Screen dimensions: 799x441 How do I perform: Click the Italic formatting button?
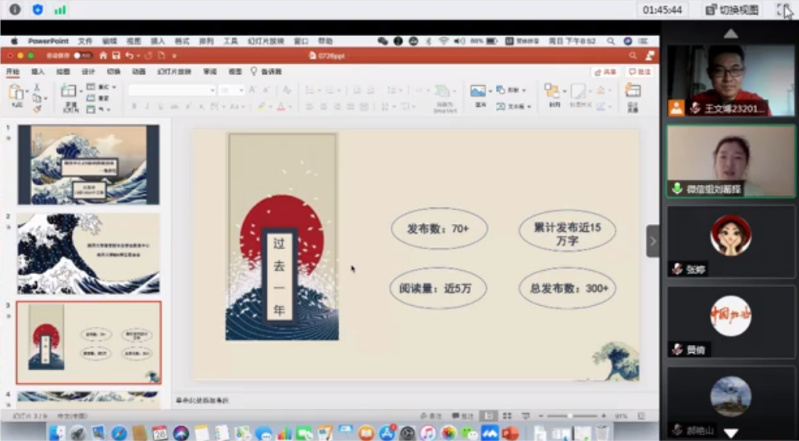click(147, 107)
